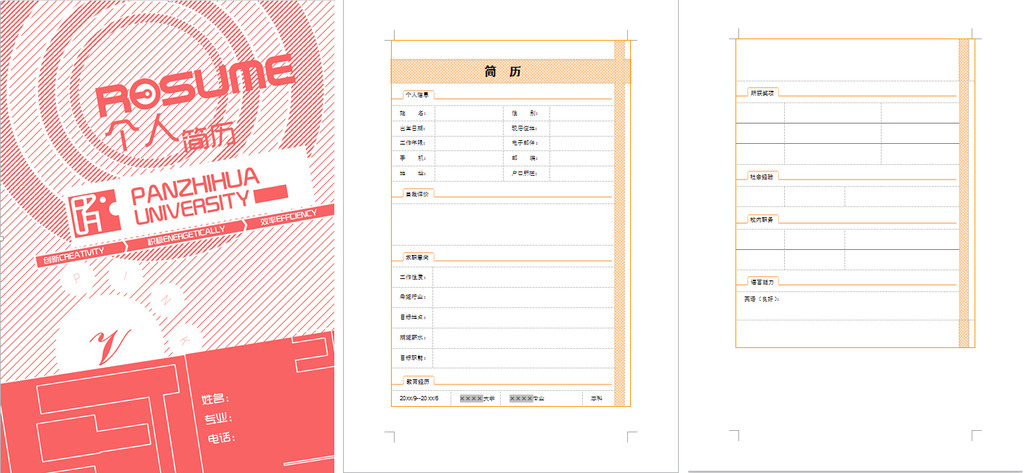Select the '求职意向' section heading
Viewport: 1024px width, 473px height.
click(418, 258)
